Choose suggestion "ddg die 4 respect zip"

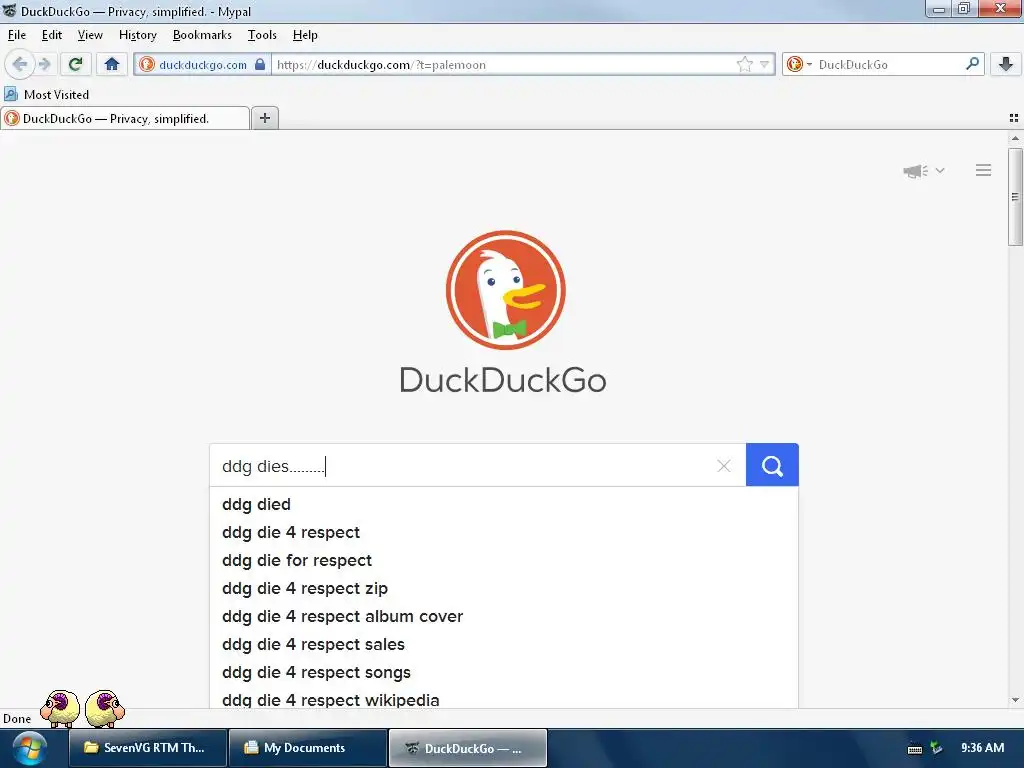504,588
